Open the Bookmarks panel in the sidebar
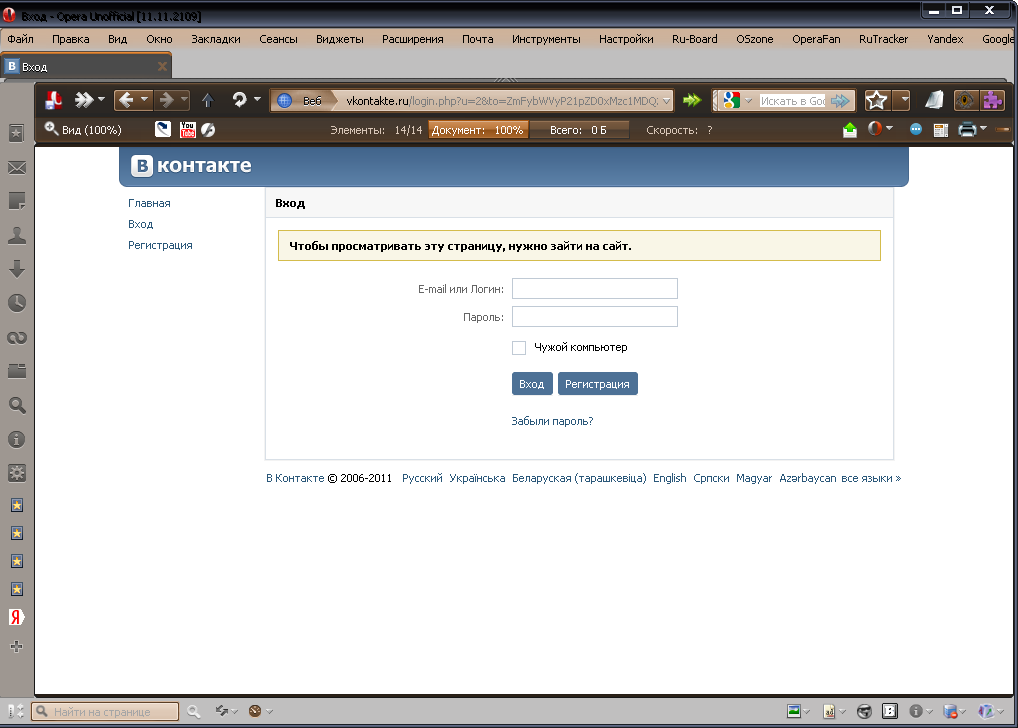 [16, 133]
